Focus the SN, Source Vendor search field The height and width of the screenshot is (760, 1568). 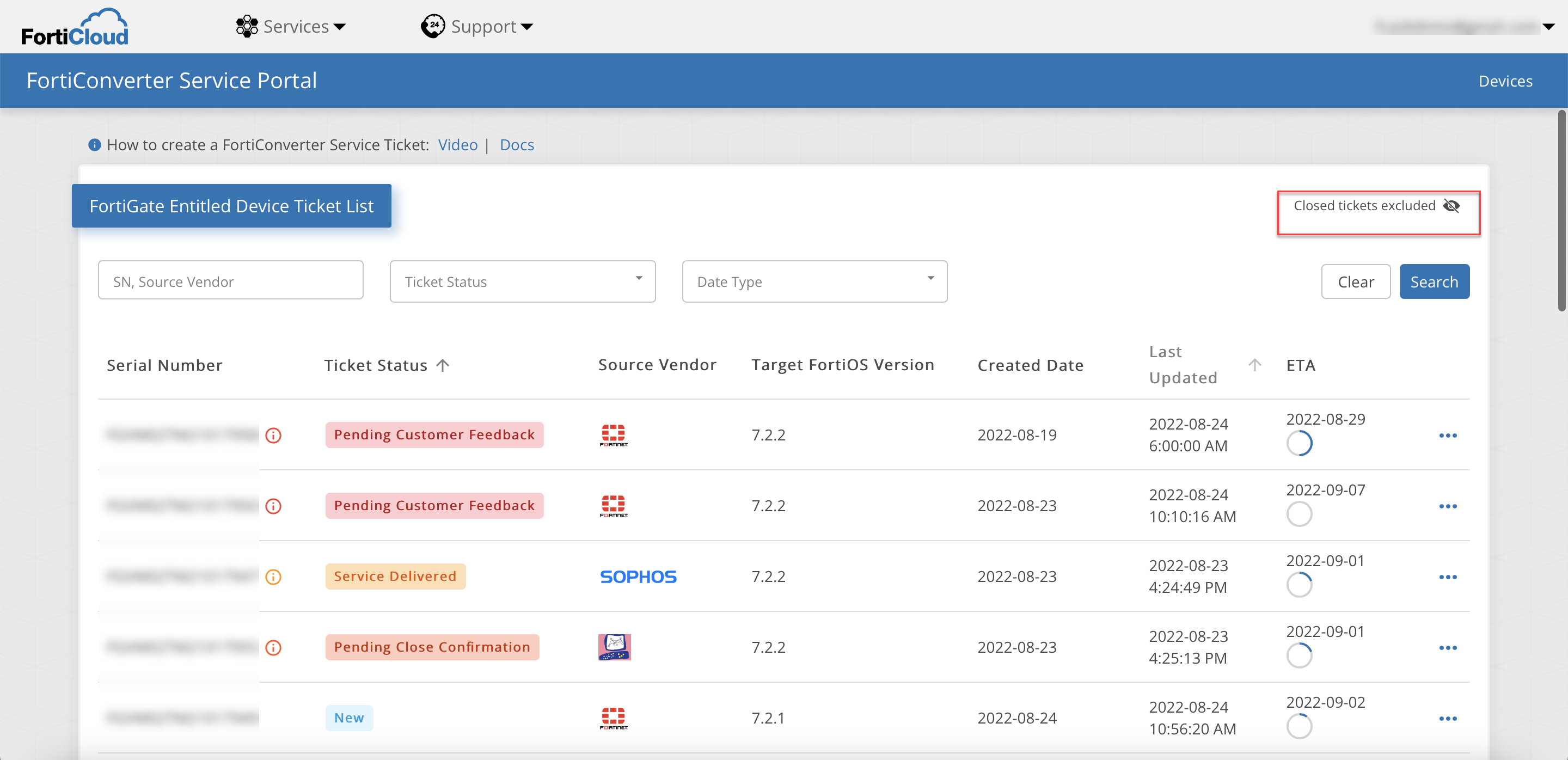231,280
